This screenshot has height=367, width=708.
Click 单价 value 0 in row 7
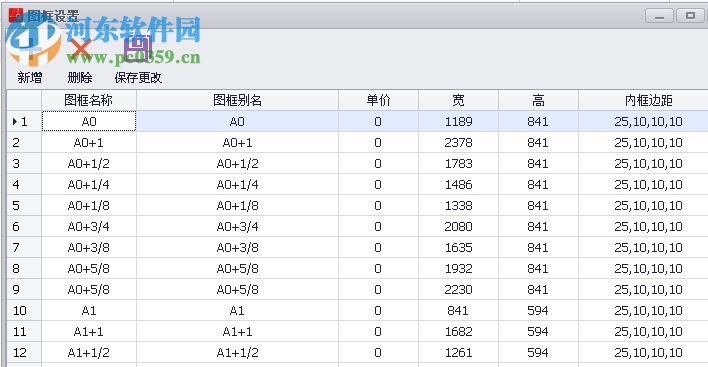pos(378,247)
